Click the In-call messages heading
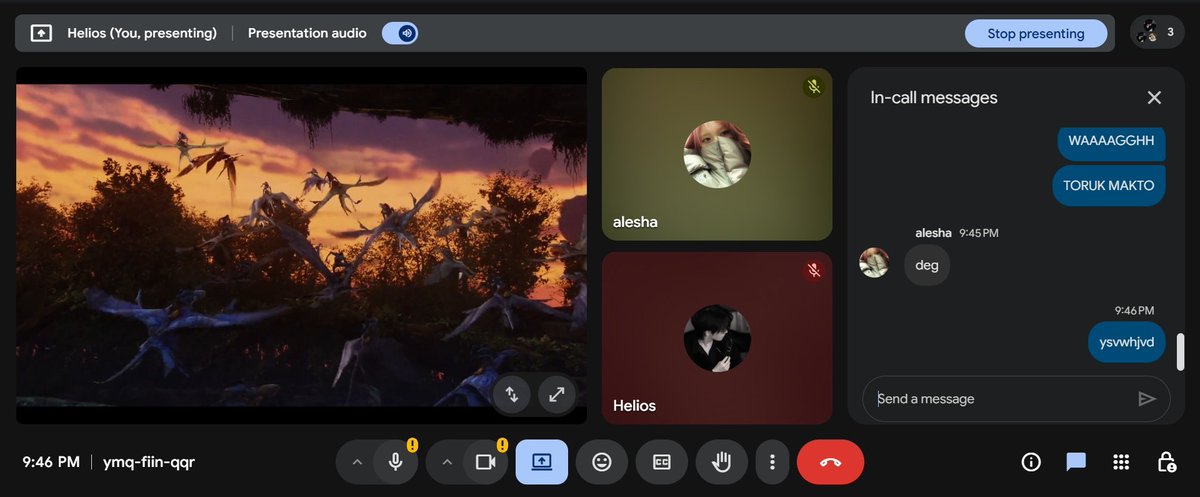1200x497 pixels. [934, 97]
